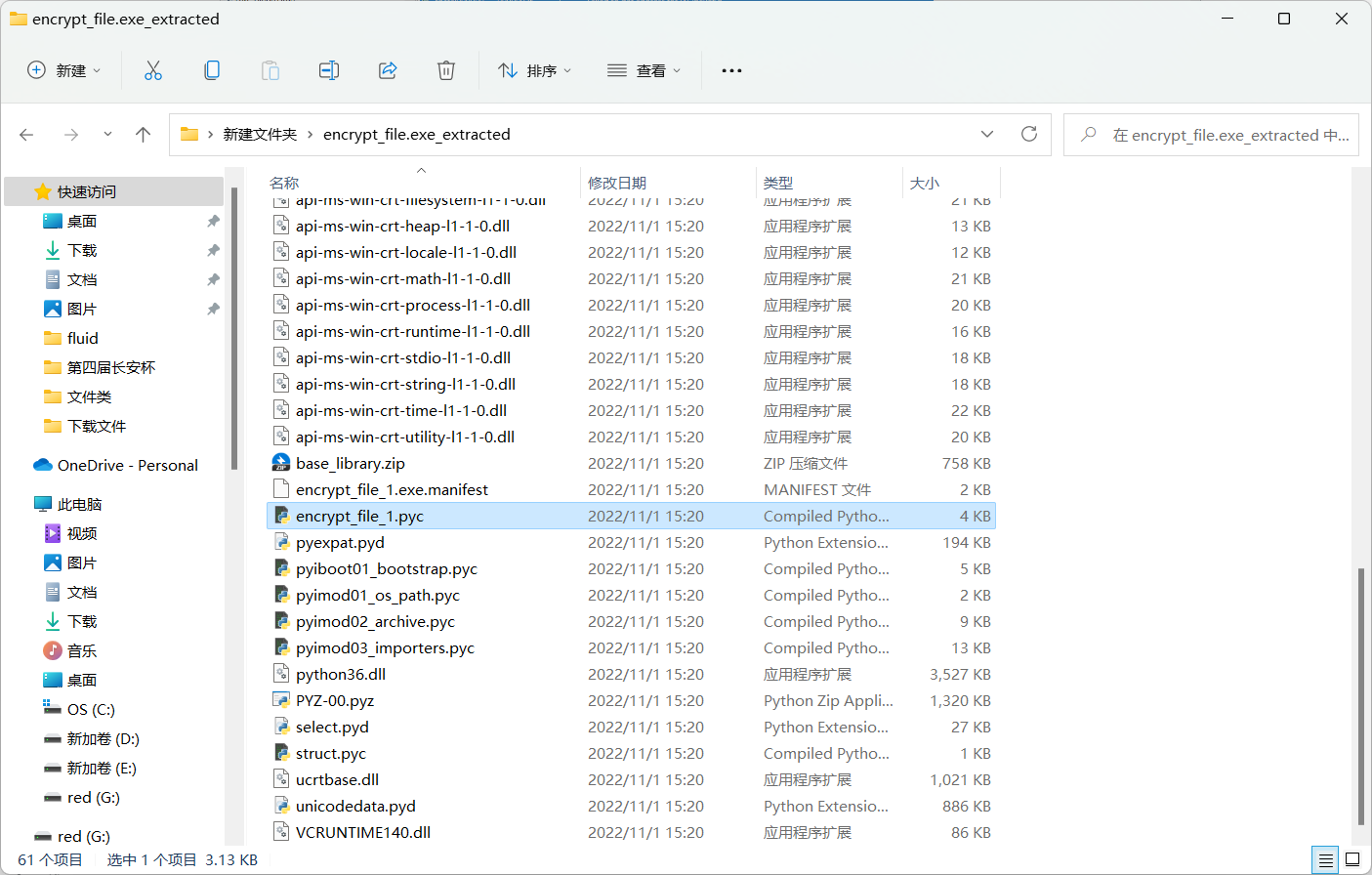Go back with the left arrow
This screenshot has height=875, width=1372.
(x=26, y=135)
